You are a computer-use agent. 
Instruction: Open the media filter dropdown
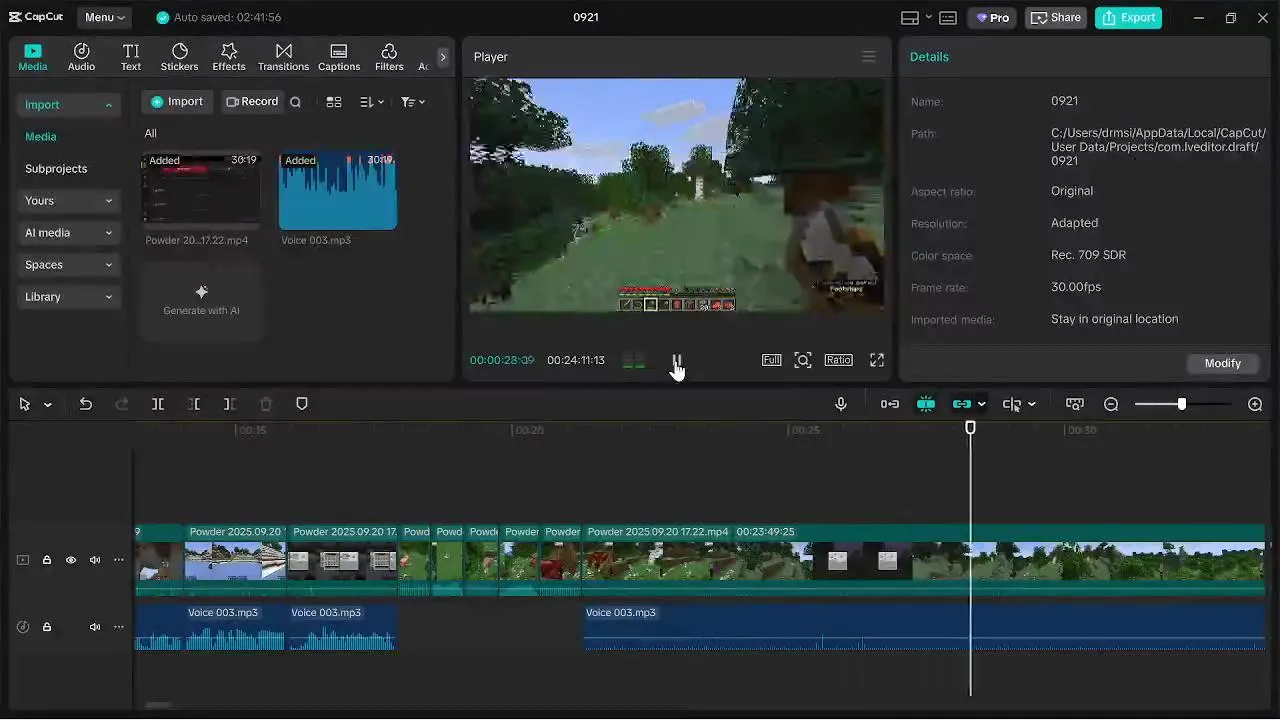[x=413, y=102]
